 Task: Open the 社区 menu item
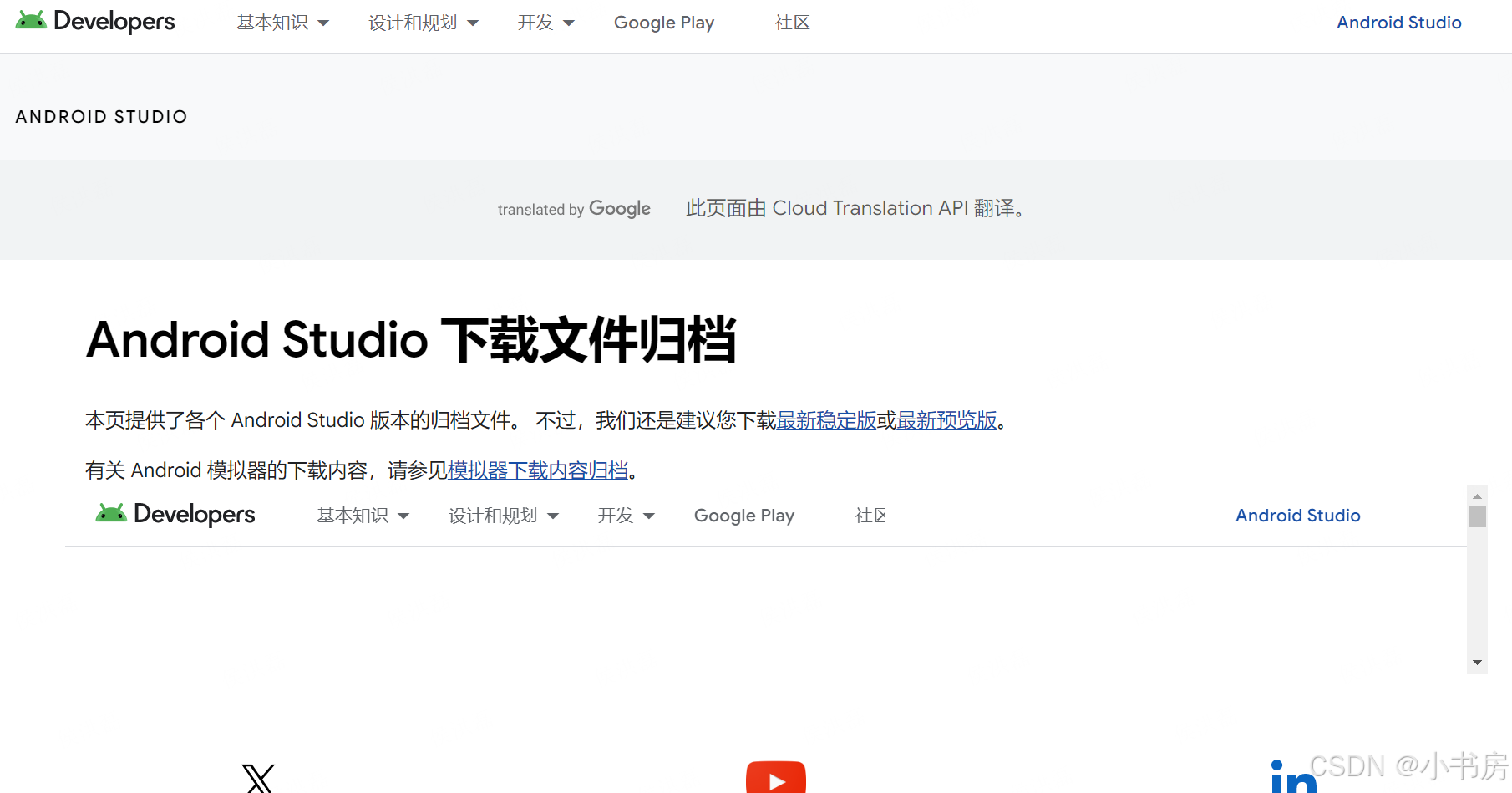point(792,23)
